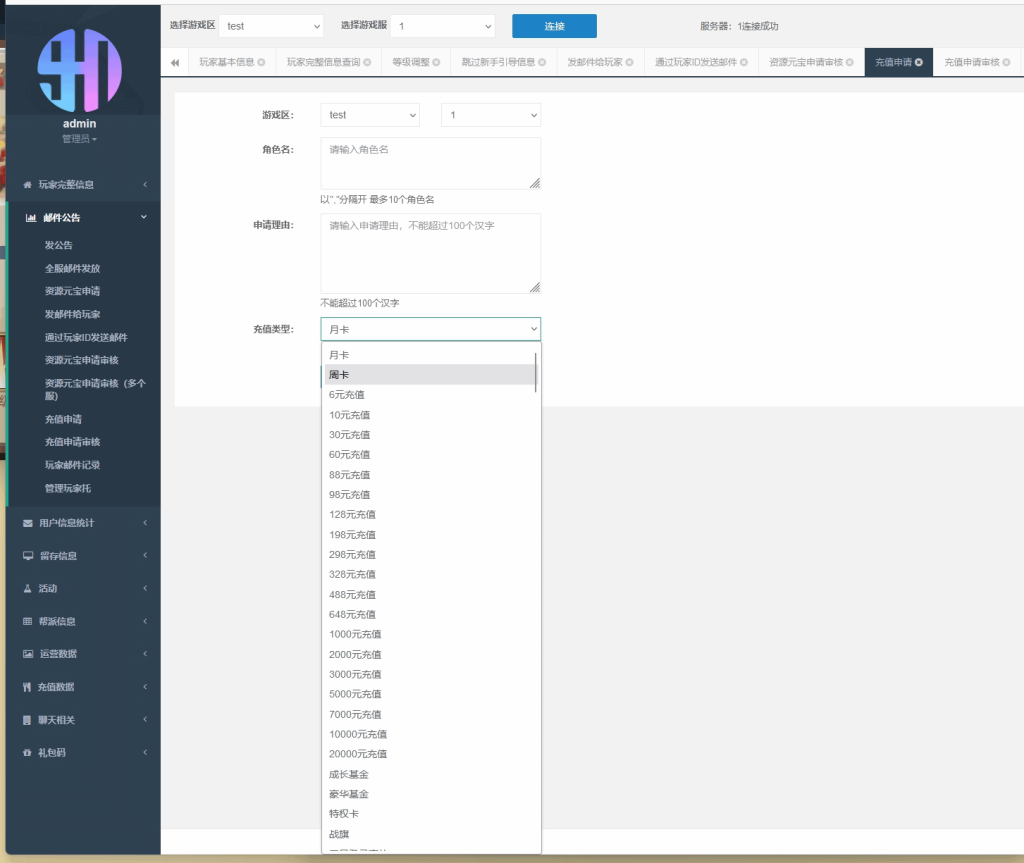Open 充值申请审核 in the sidebar
This screenshot has width=1024, height=863.
click(73, 442)
